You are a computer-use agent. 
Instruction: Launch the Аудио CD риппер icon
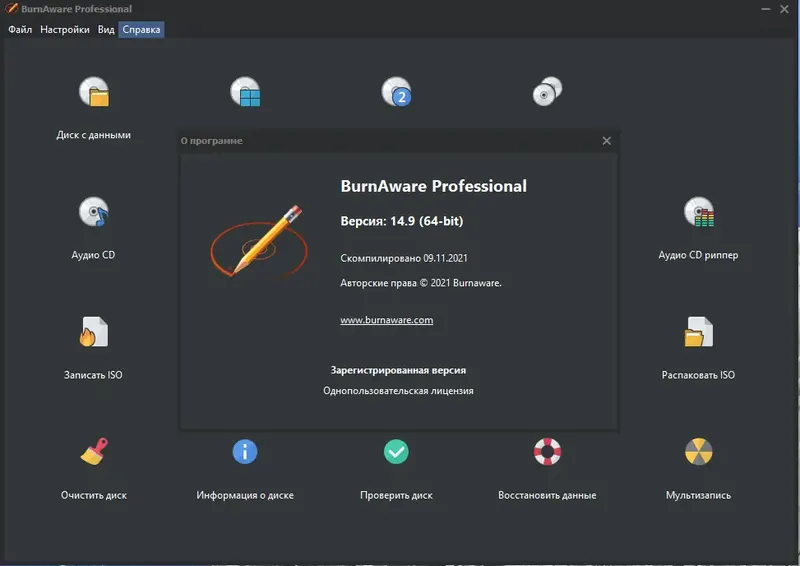698,211
